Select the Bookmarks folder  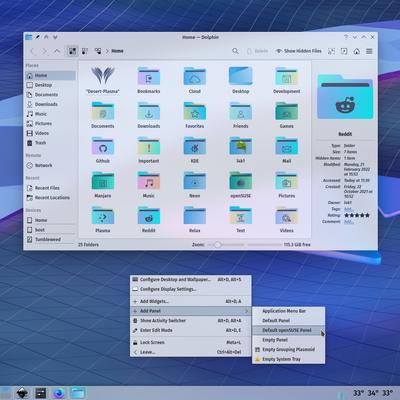pyautogui.click(x=149, y=76)
